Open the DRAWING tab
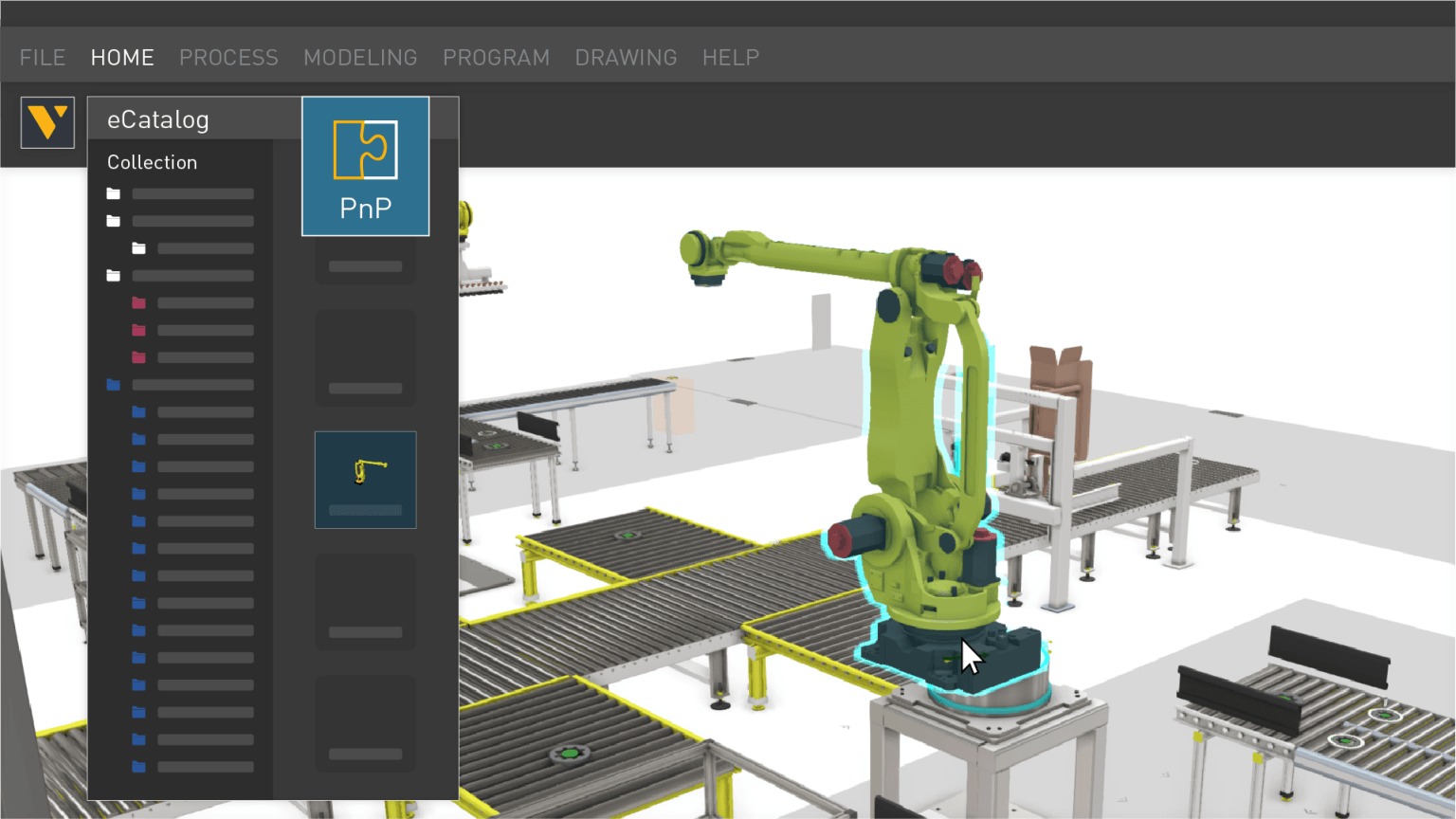The image size is (1456, 819). pyautogui.click(x=626, y=57)
